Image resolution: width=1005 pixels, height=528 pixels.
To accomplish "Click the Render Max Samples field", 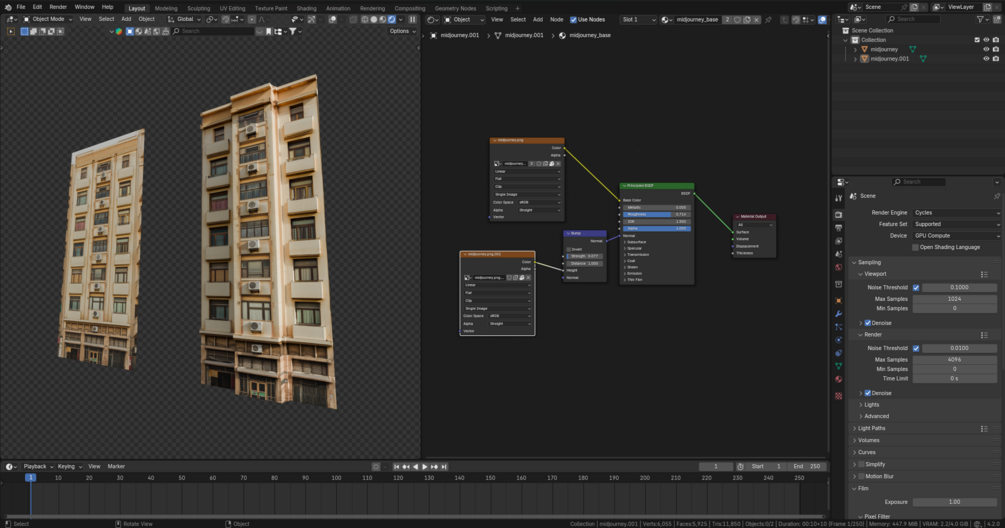I will [954, 360].
